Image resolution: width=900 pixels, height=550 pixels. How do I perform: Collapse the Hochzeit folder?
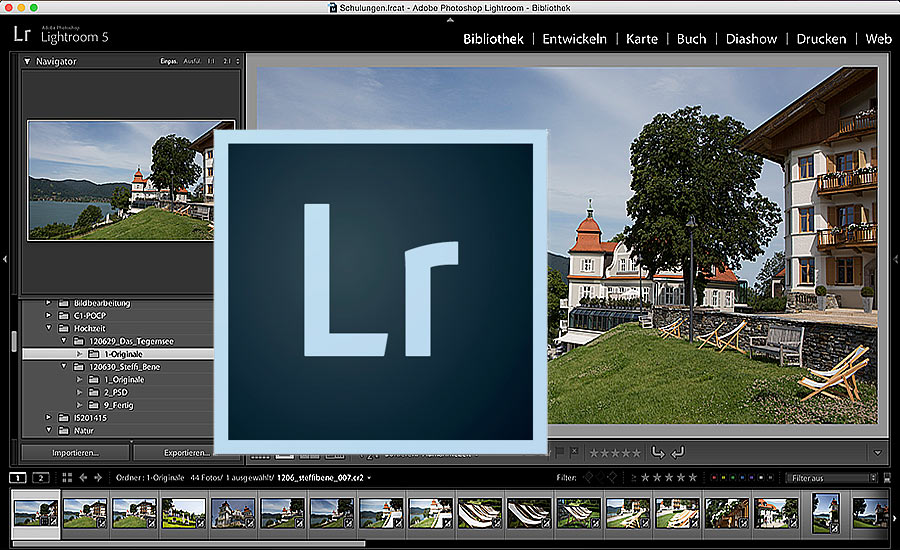click(x=48, y=328)
